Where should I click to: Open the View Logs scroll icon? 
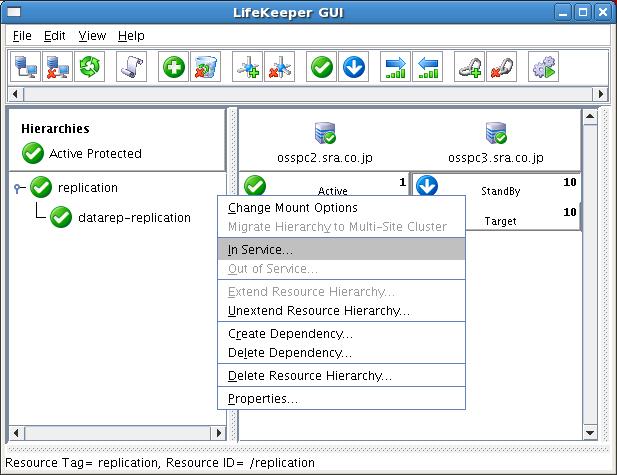coord(131,67)
